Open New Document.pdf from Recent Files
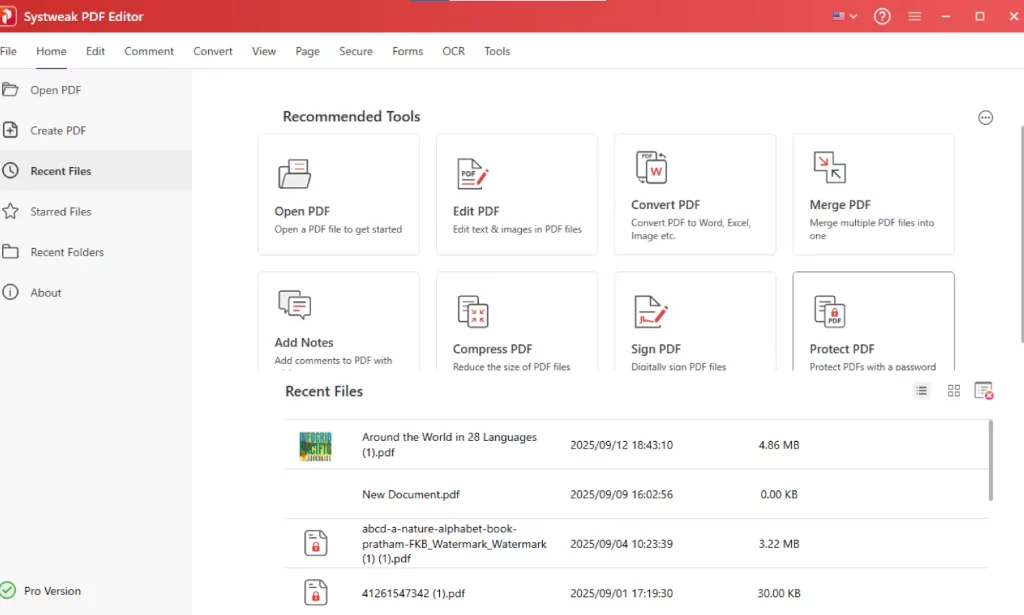The height and width of the screenshot is (615, 1024). (x=411, y=494)
